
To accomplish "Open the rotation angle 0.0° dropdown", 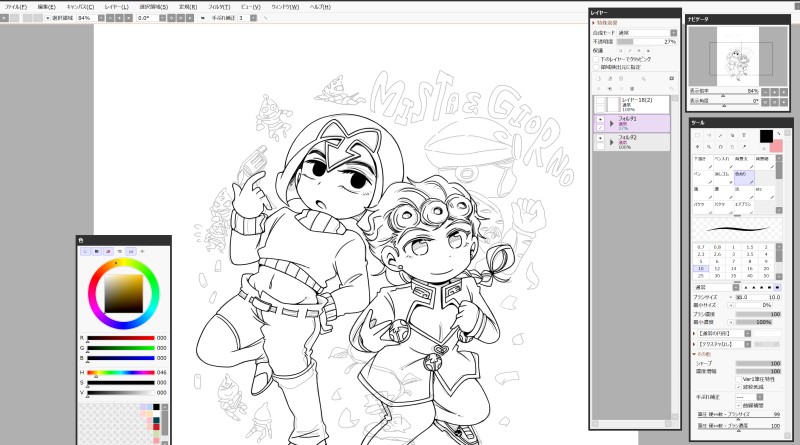I will pos(162,18).
